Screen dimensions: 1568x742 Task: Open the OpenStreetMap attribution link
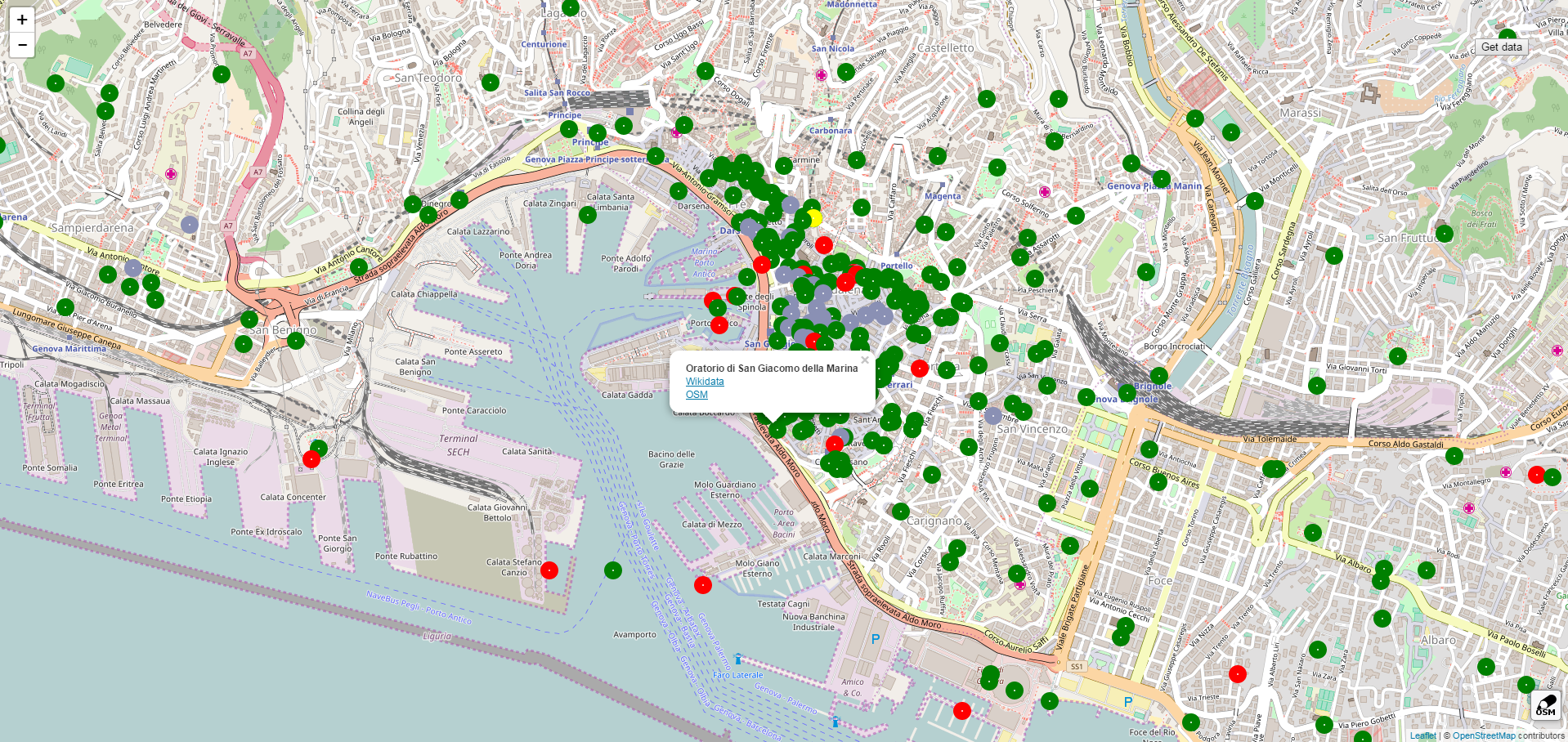[1483, 735]
